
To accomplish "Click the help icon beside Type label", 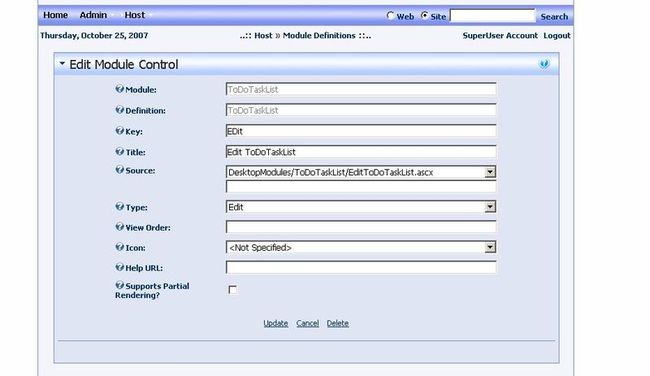I will (119, 206).
